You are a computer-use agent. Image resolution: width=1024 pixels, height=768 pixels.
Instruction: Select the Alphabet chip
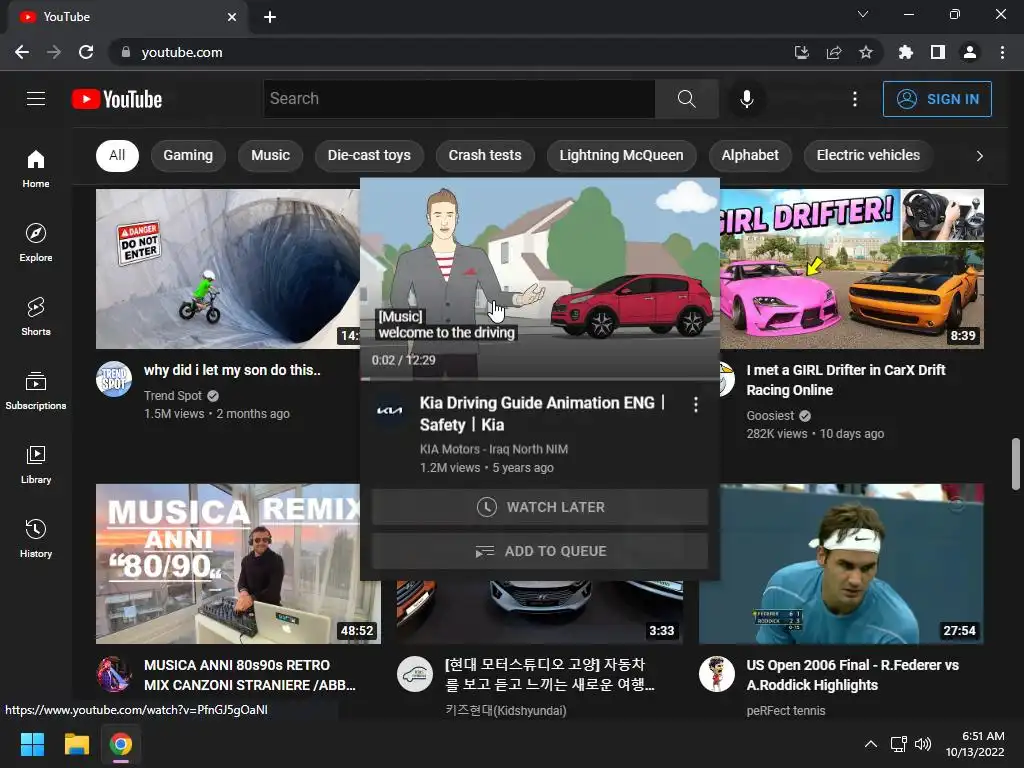[x=750, y=155]
